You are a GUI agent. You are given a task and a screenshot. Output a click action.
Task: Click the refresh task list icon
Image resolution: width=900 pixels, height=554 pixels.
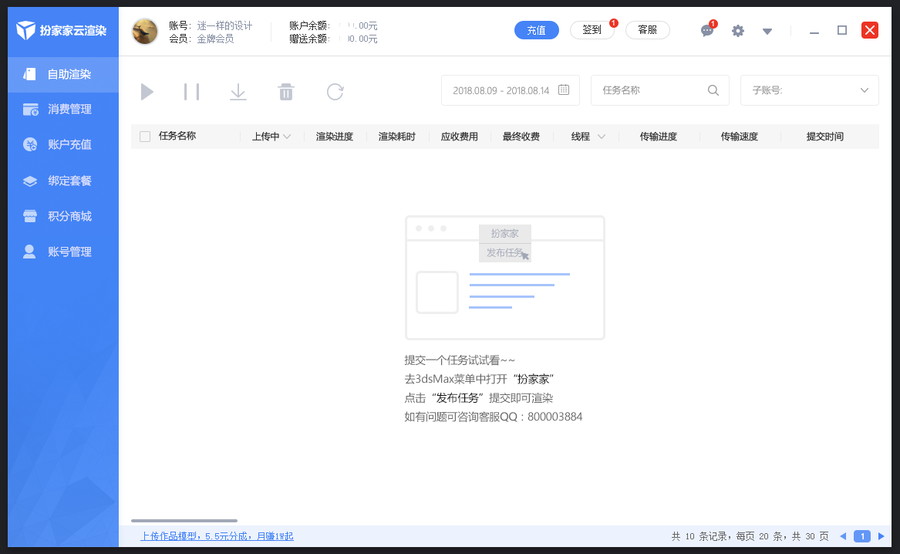335,92
